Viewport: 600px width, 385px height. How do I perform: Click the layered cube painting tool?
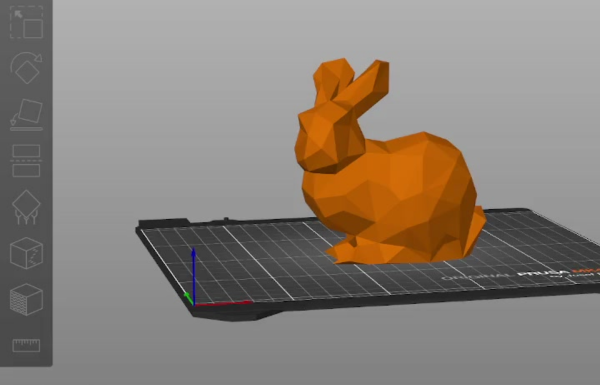[26, 300]
